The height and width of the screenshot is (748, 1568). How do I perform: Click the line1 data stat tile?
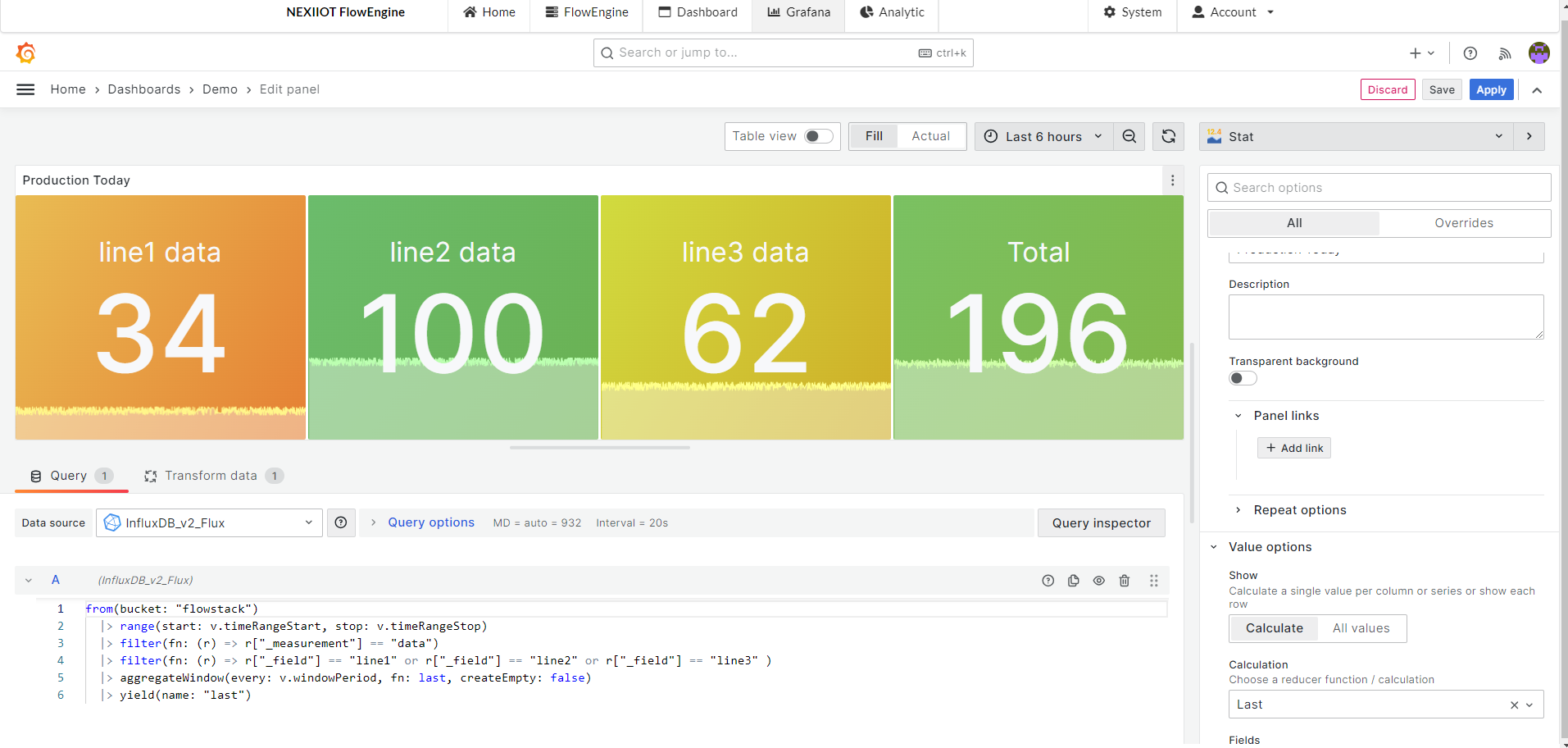click(x=161, y=317)
